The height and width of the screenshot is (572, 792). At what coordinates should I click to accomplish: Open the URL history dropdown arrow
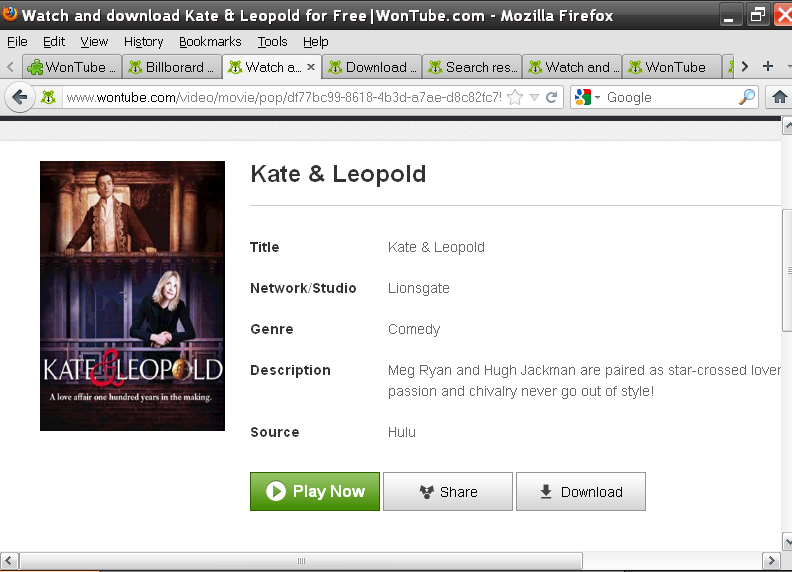point(534,97)
